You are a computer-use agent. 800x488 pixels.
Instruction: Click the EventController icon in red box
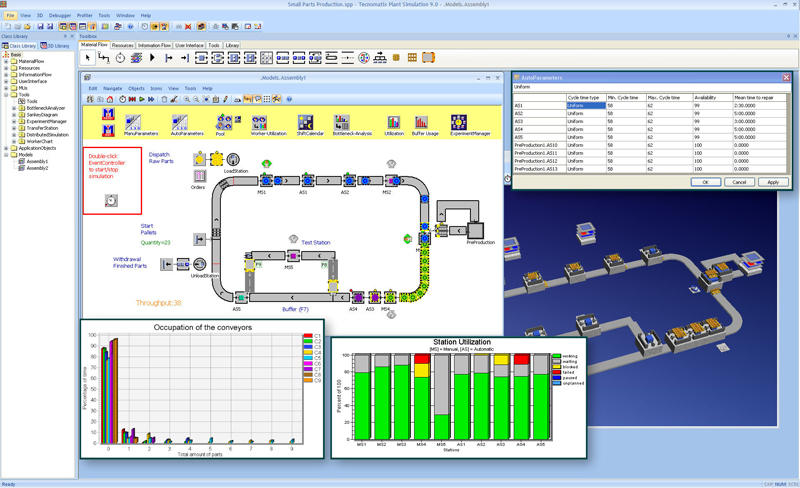point(111,201)
